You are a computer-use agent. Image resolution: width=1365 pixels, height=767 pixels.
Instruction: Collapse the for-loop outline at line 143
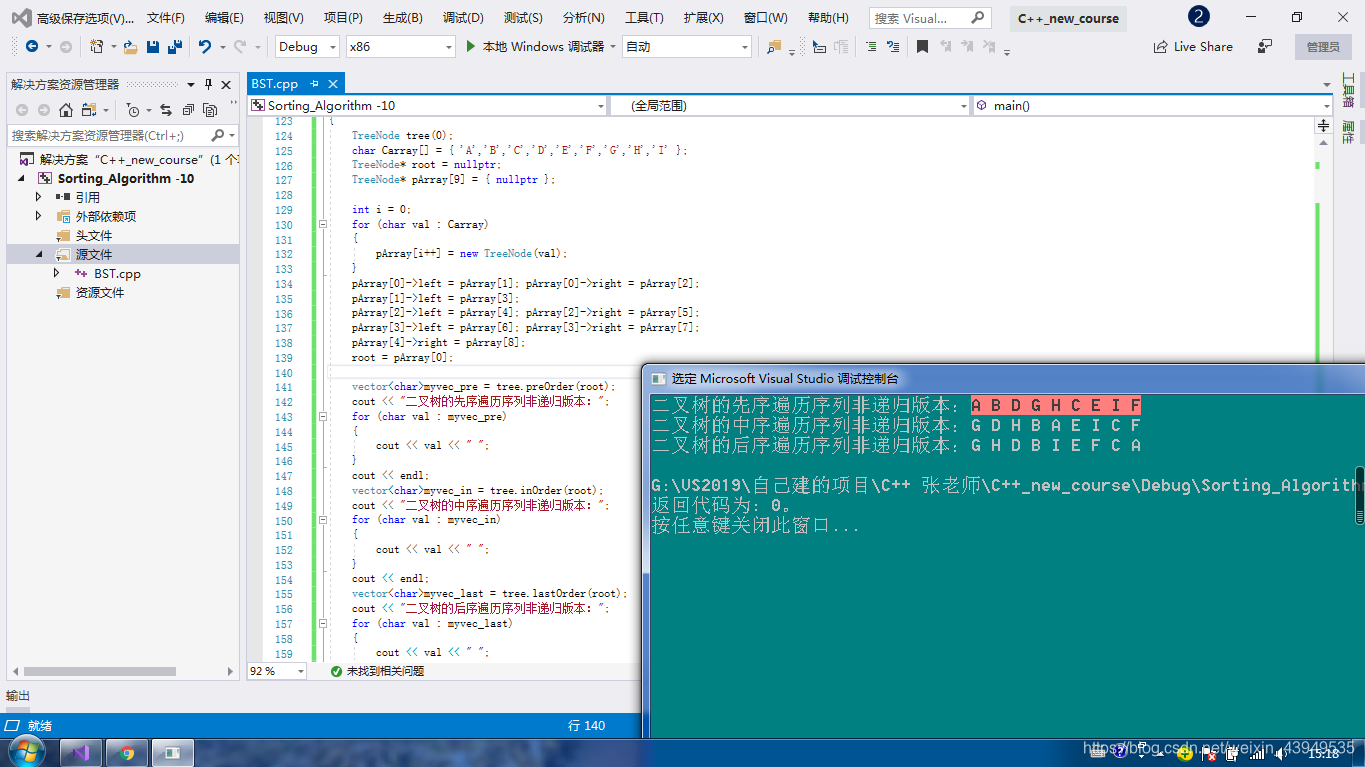pyautogui.click(x=323, y=417)
